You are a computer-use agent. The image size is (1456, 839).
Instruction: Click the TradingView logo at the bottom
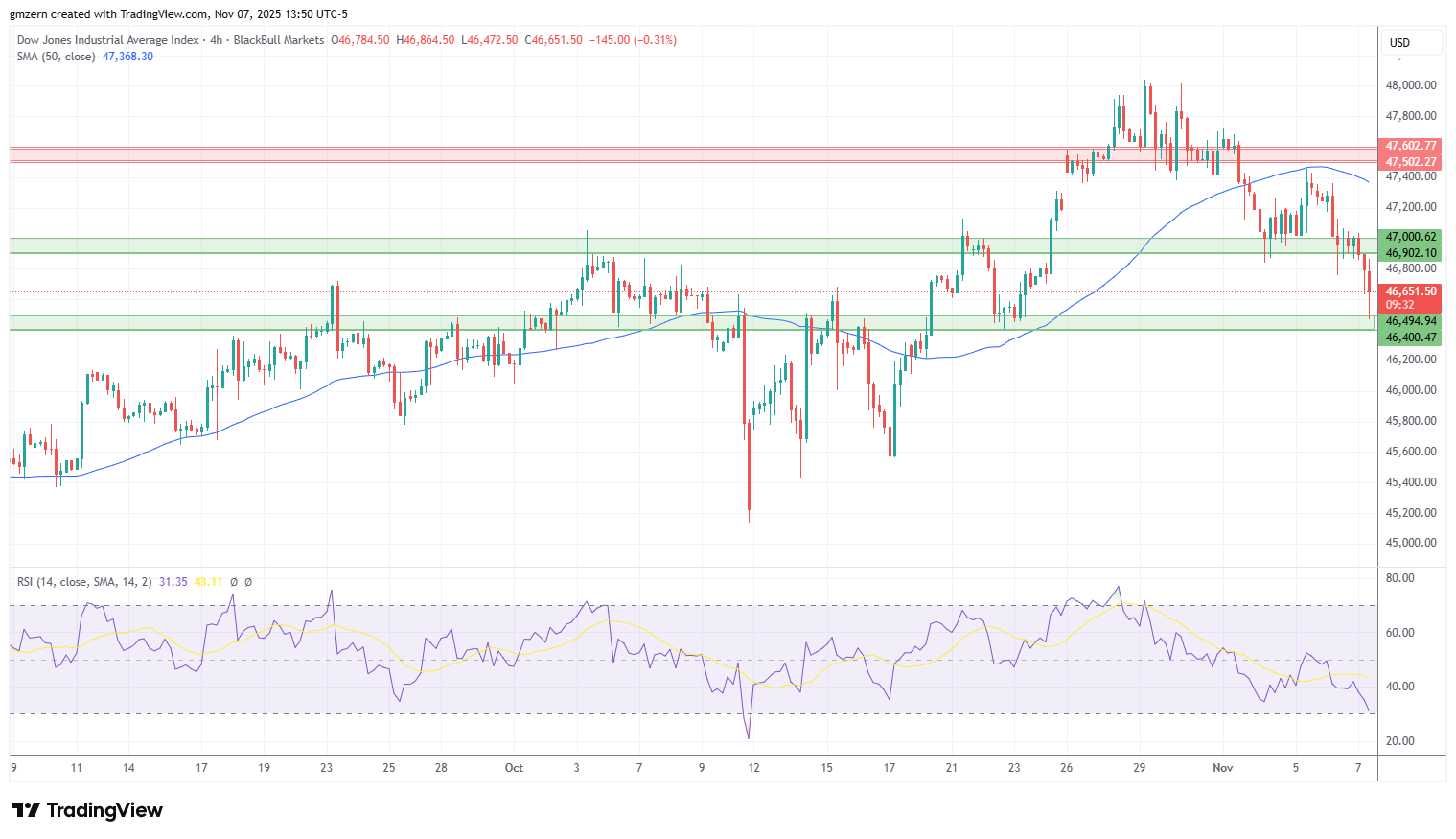(x=87, y=810)
